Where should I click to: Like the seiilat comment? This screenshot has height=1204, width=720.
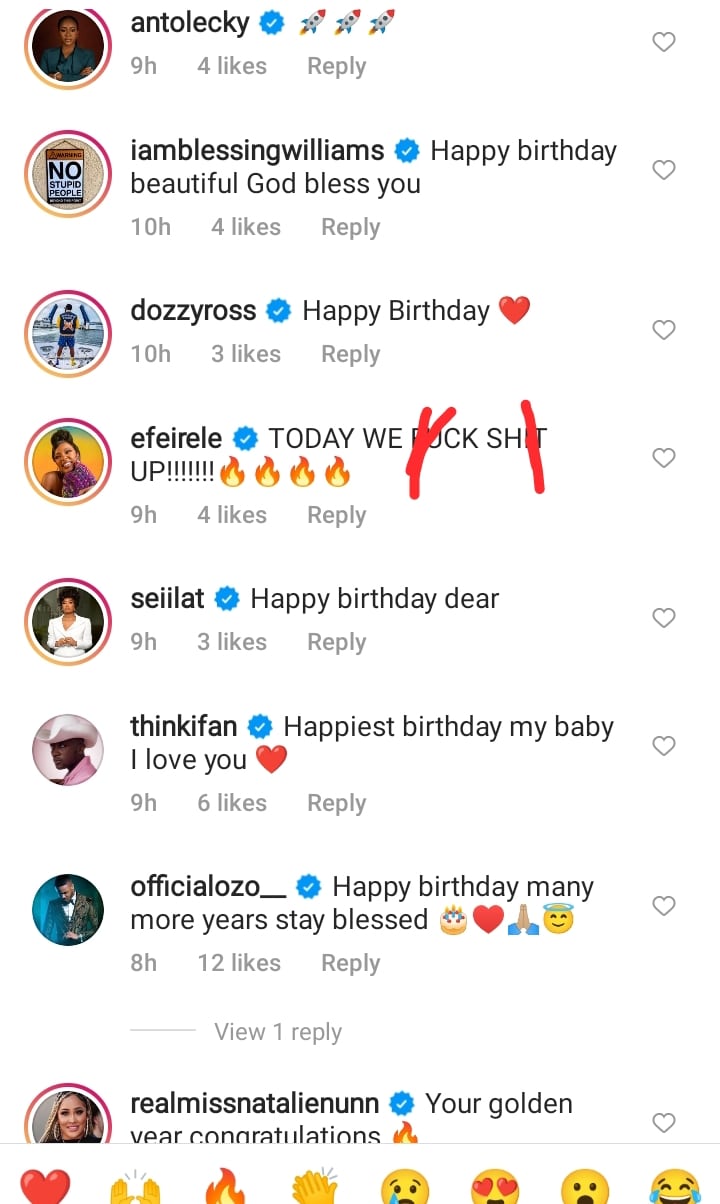pyautogui.click(x=664, y=618)
